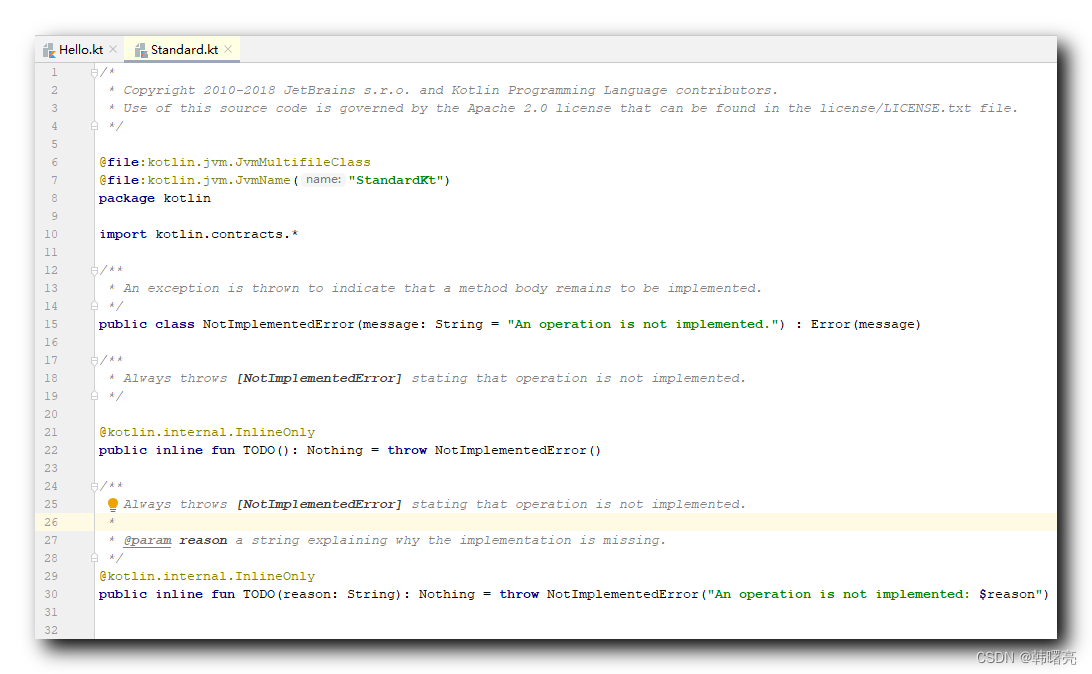Collapse fold end marker at line 14
Screen dimensions: 1092x674
94,306
